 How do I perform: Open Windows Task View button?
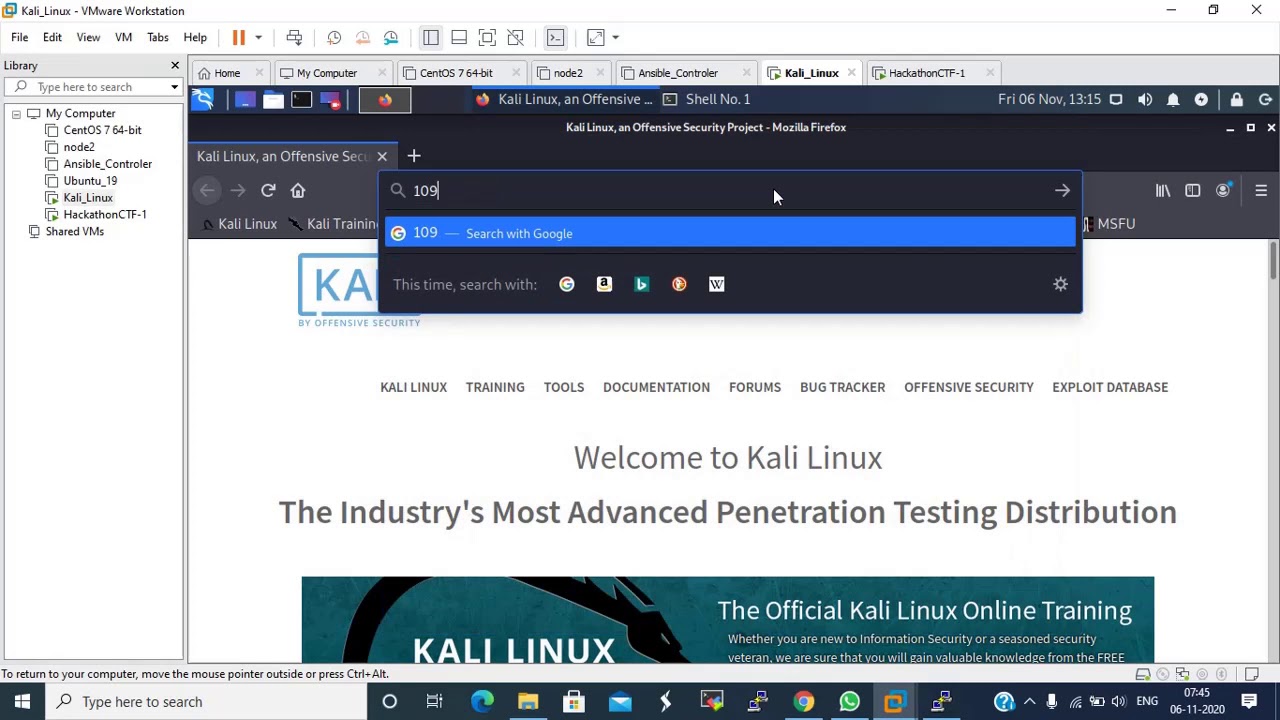pyautogui.click(x=434, y=701)
